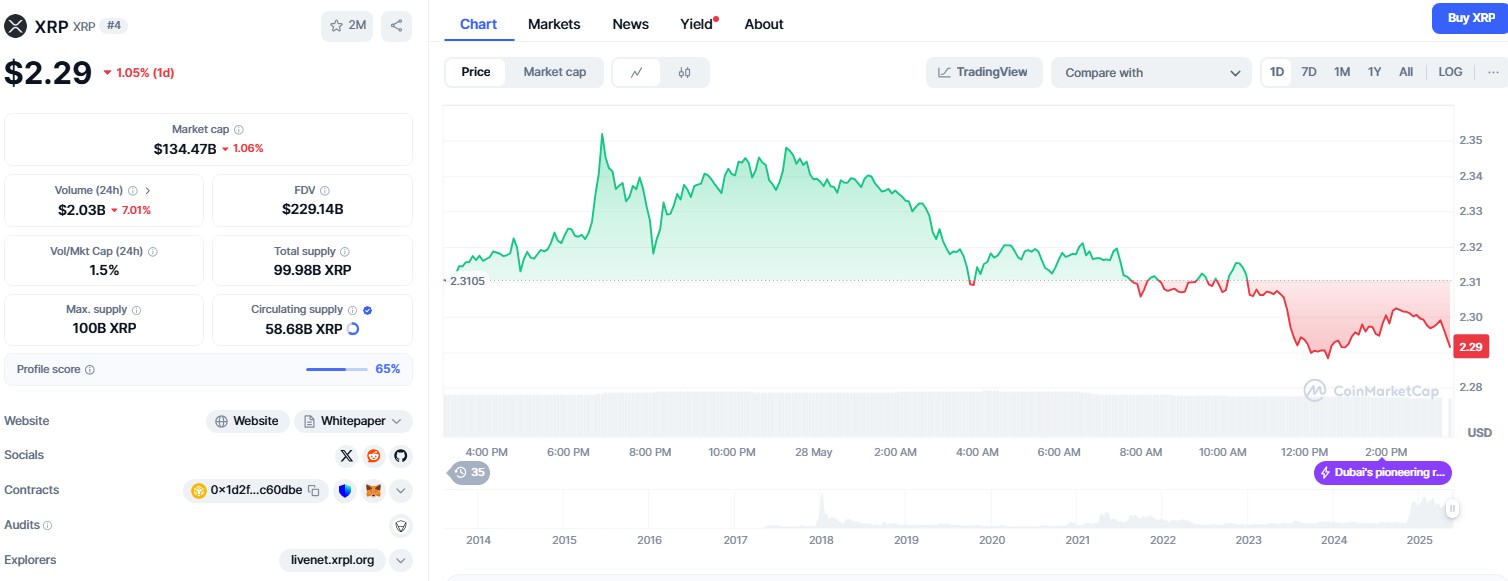The height and width of the screenshot is (581, 1508).
Task: Open the Compare with dropdown
Action: tap(1151, 73)
